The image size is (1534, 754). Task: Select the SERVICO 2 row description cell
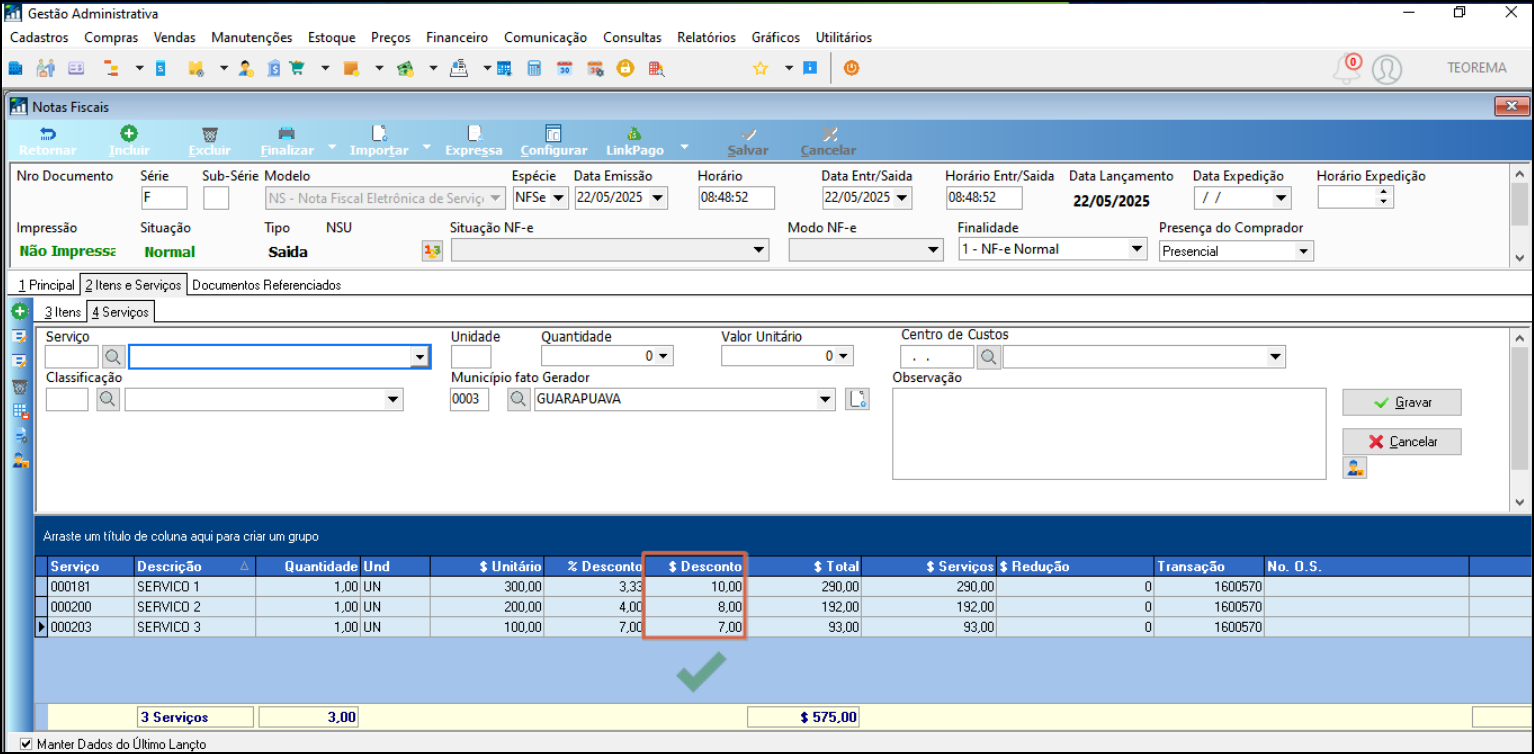[x=194, y=607]
